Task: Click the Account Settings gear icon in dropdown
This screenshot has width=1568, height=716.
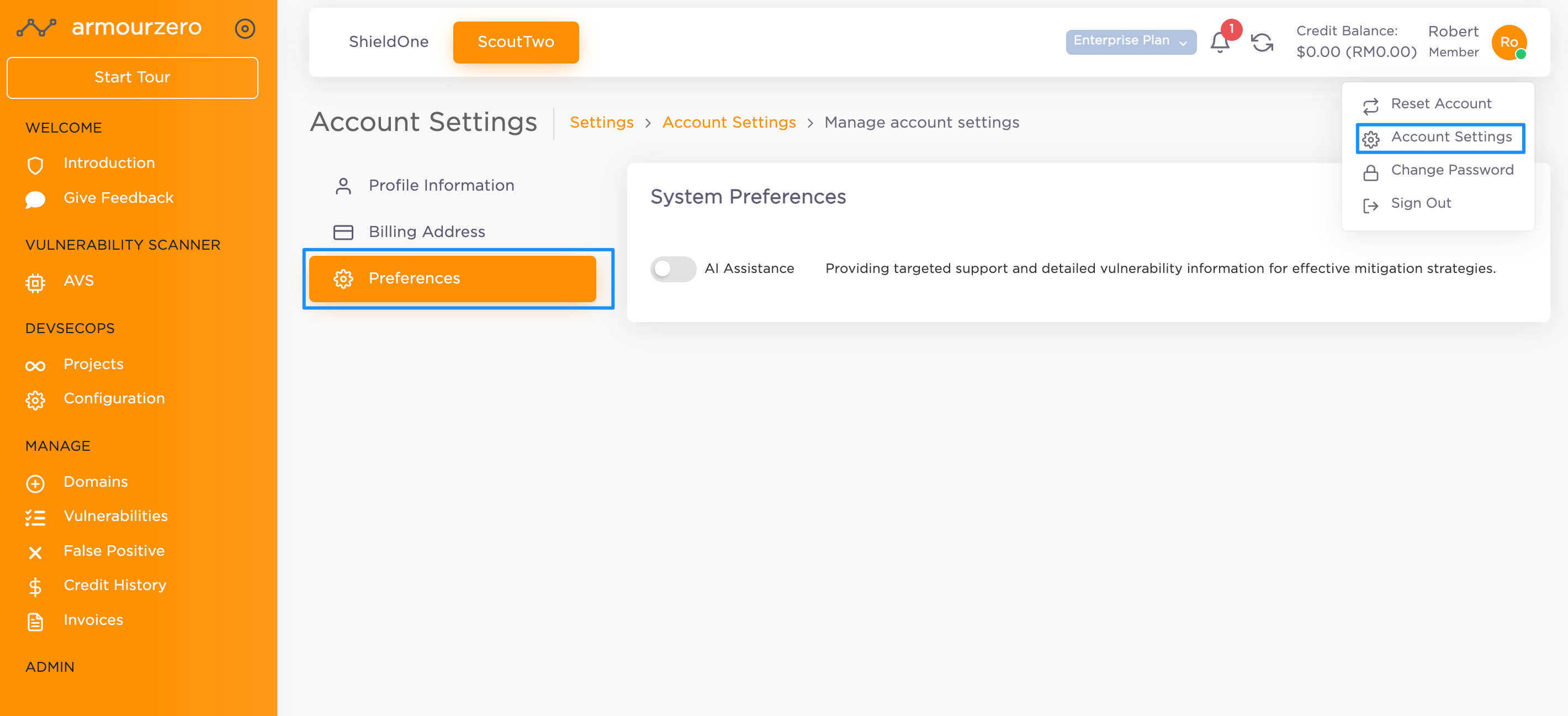Action: coord(1370,139)
